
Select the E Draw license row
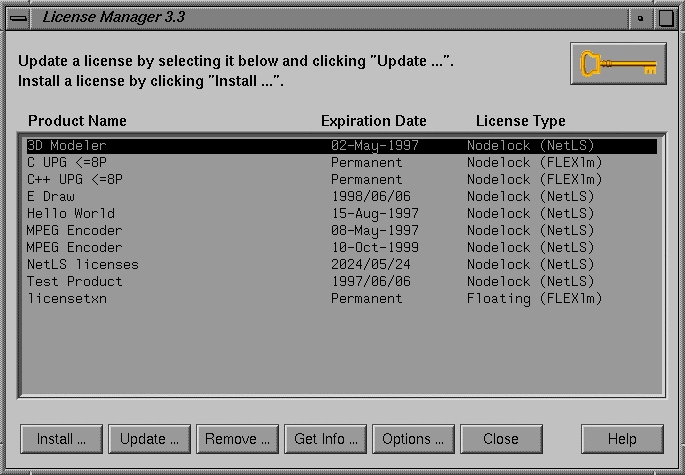click(x=342, y=197)
